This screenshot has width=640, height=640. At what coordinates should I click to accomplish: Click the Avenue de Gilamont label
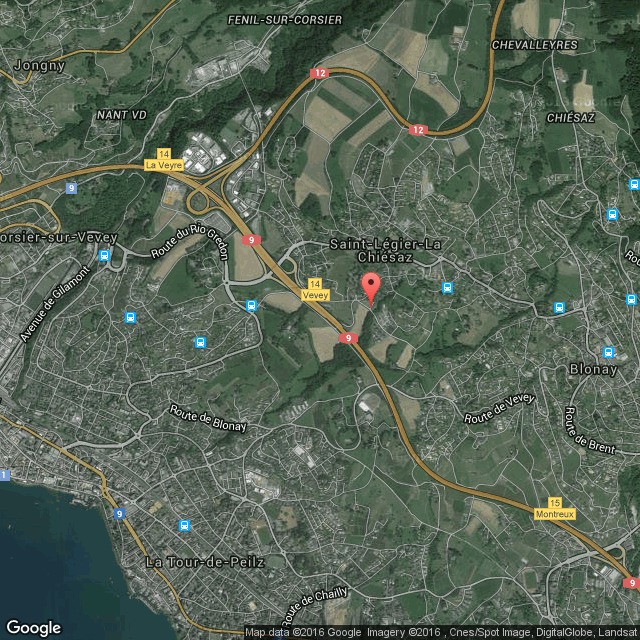[55, 304]
